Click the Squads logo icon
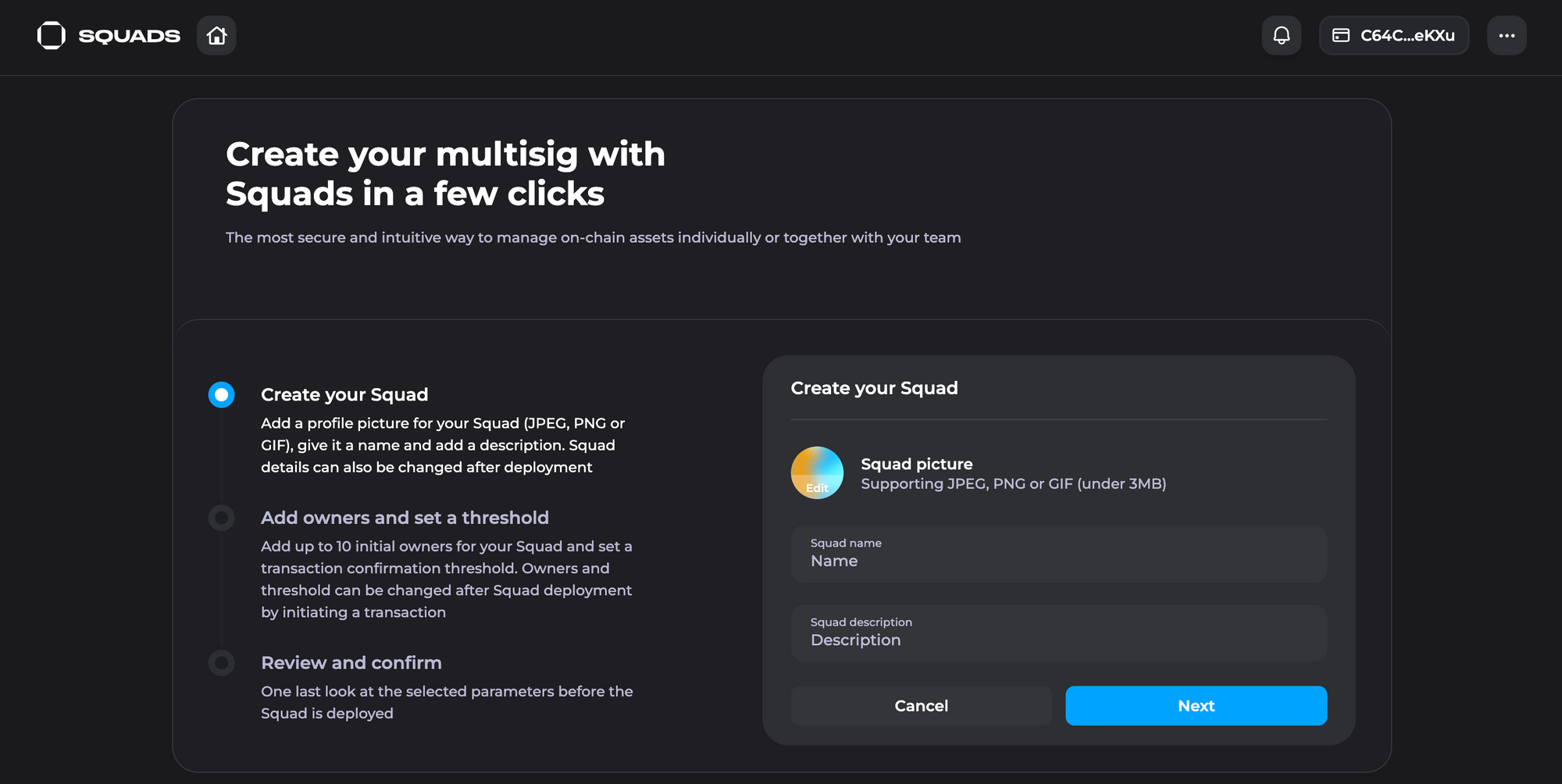1562x784 pixels. [52, 35]
